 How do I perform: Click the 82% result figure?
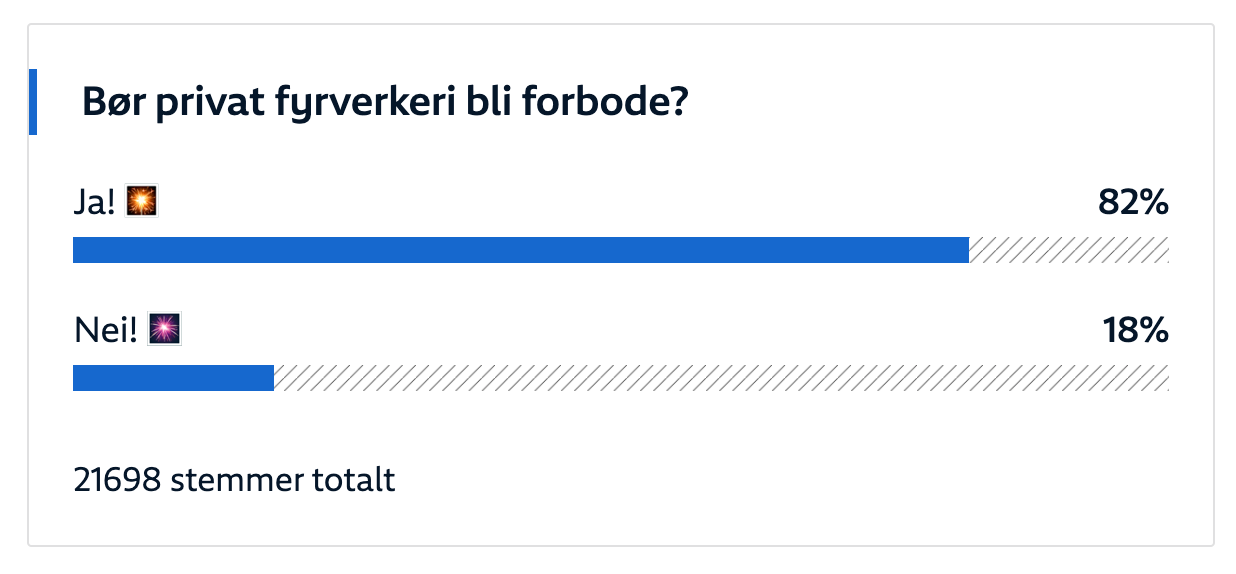[x=1133, y=202]
